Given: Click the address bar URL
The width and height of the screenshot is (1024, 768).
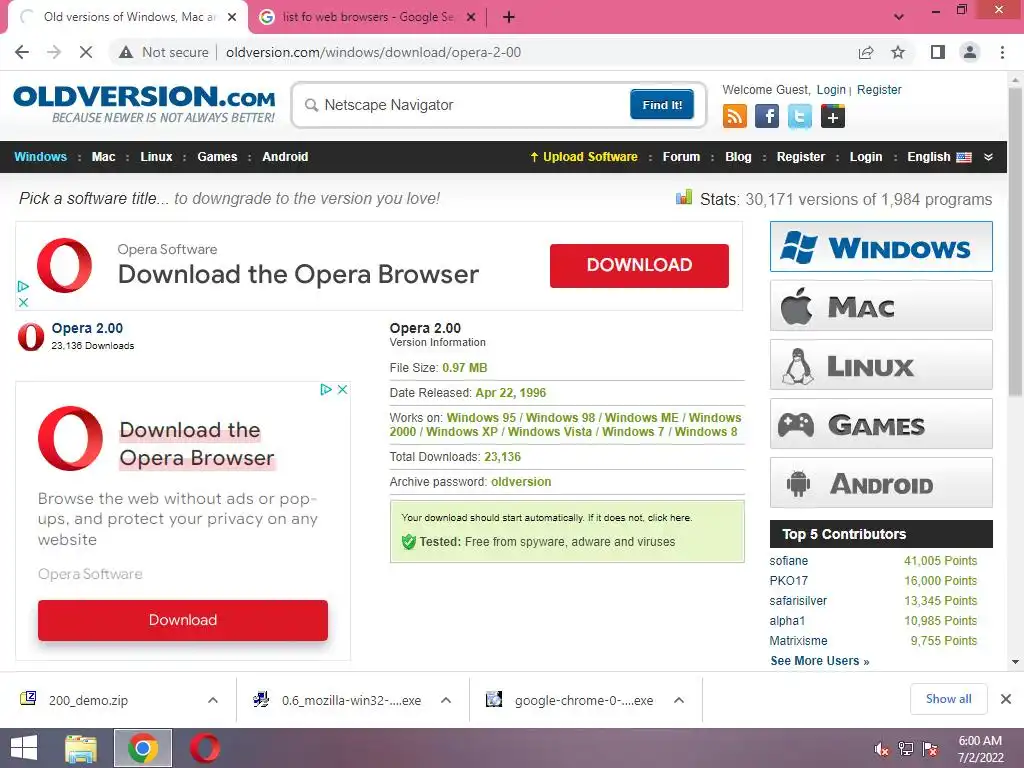Looking at the screenshot, I should 374,52.
